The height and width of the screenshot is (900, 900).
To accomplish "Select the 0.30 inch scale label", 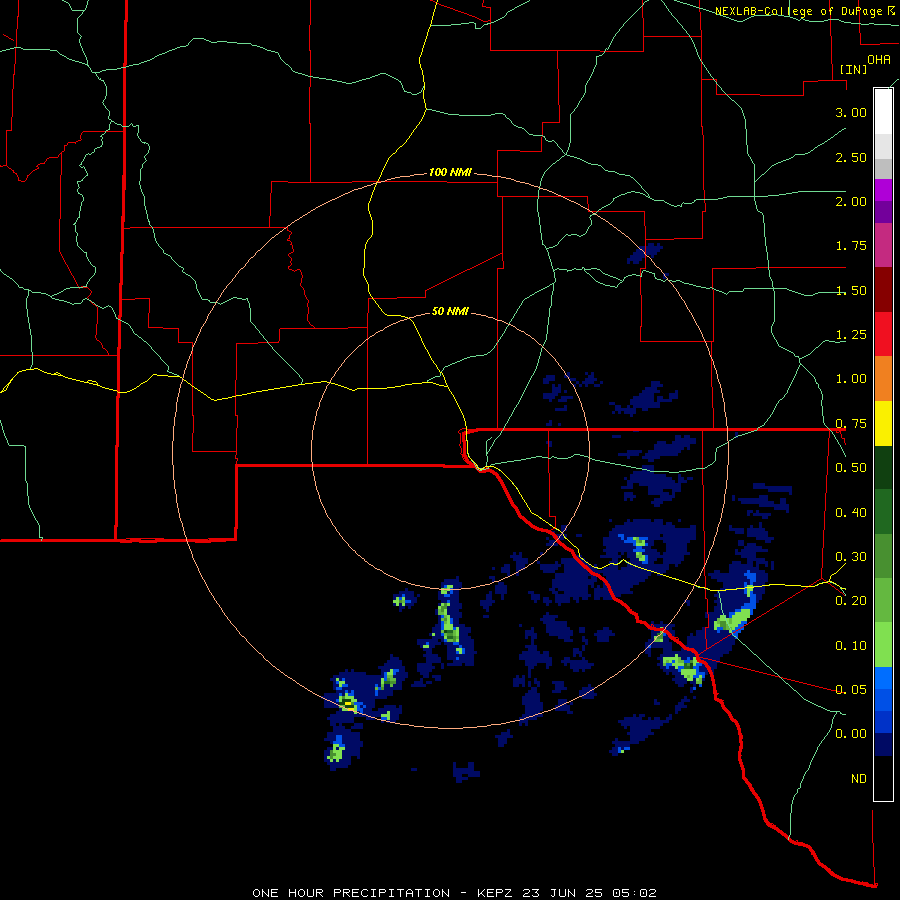I will (851, 557).
